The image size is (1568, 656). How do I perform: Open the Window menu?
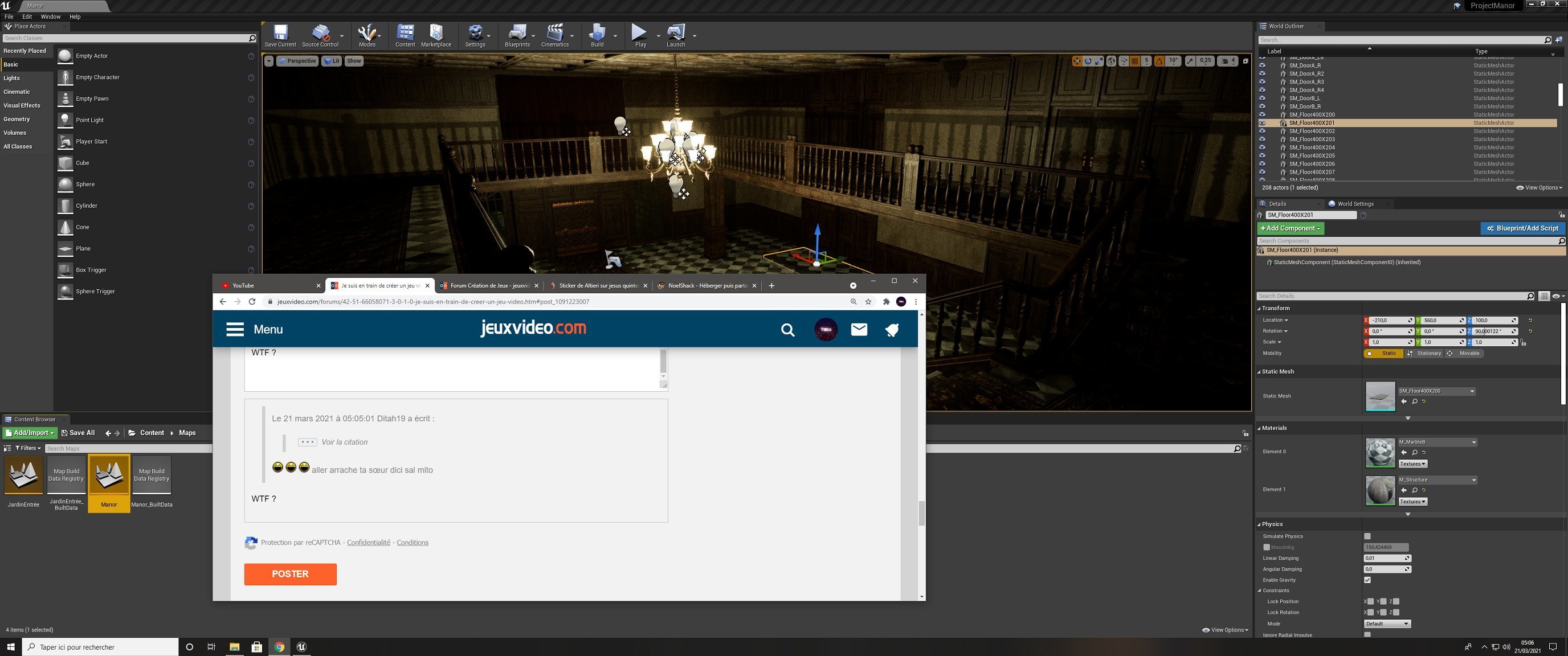click(x=51, y=17)
